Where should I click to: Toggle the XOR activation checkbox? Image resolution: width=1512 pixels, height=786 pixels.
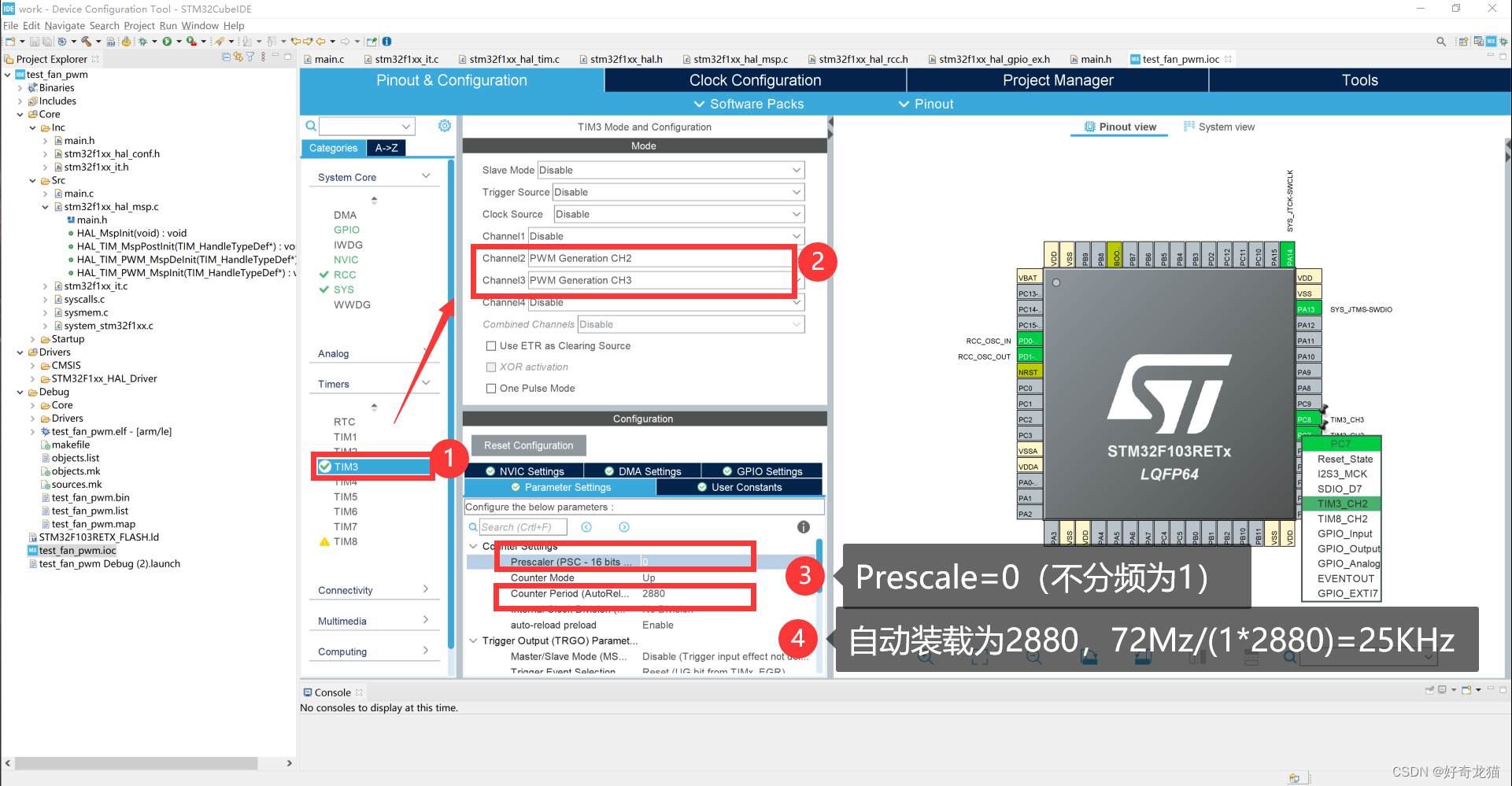491,367
